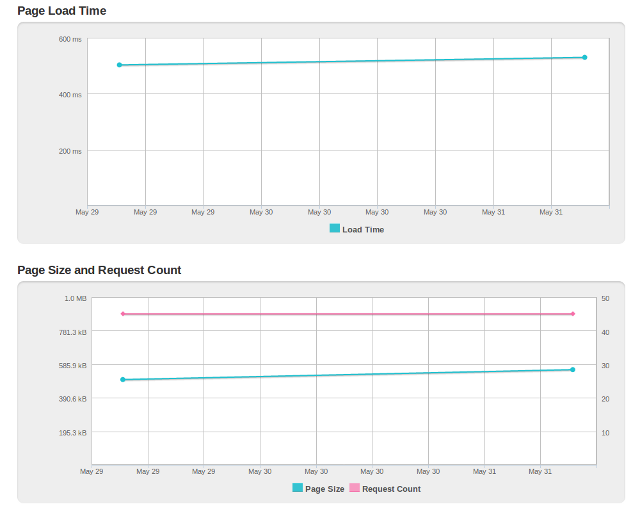Click the Page Load Time heading
The height and width of the screenshot is (511, 640).
[x=62, y=11]
